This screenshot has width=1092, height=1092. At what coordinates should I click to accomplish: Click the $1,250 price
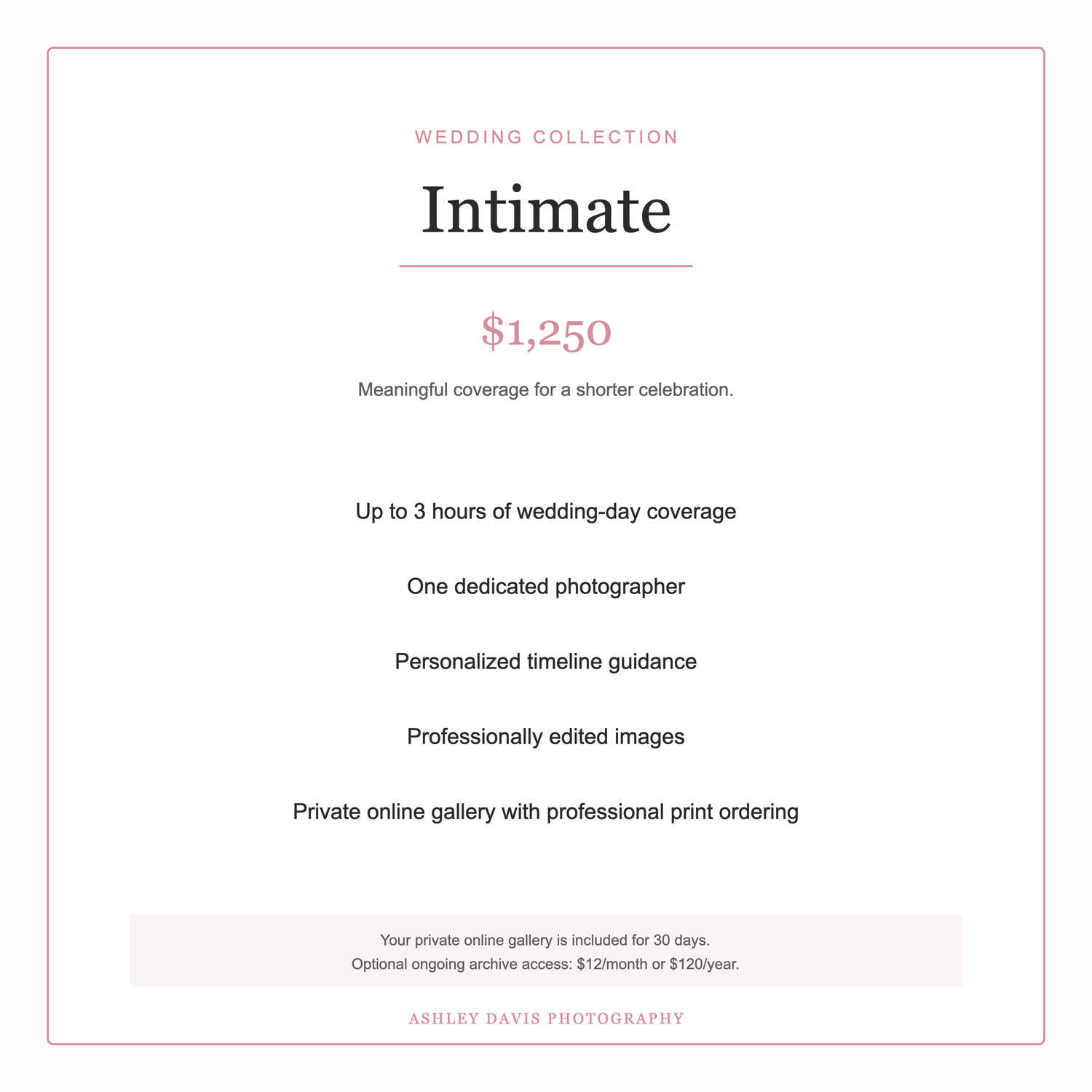tap(546, 331)
